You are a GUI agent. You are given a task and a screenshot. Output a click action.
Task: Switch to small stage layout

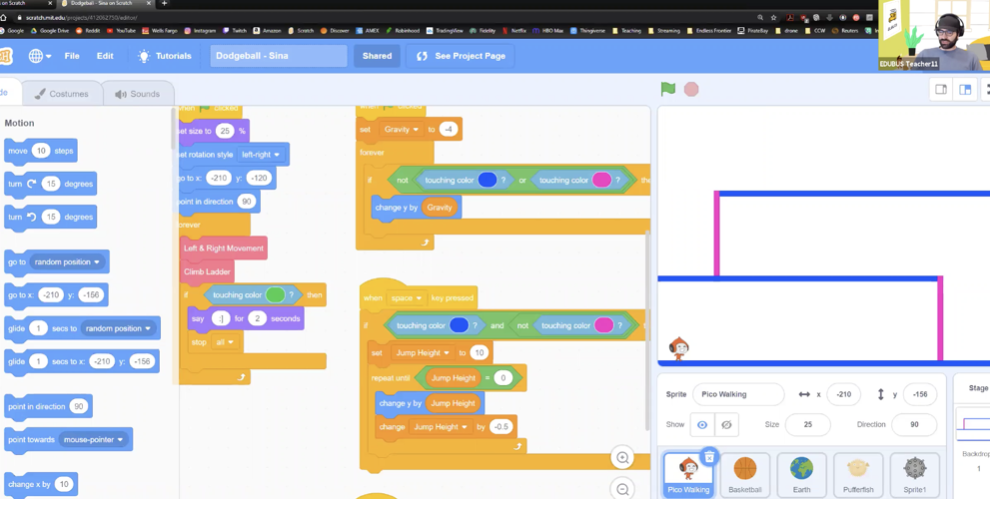pos(941,90)
